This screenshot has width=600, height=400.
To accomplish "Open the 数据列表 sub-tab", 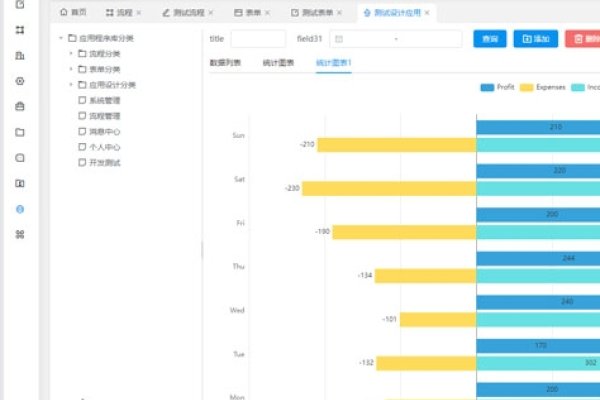I will click(225, 63).
